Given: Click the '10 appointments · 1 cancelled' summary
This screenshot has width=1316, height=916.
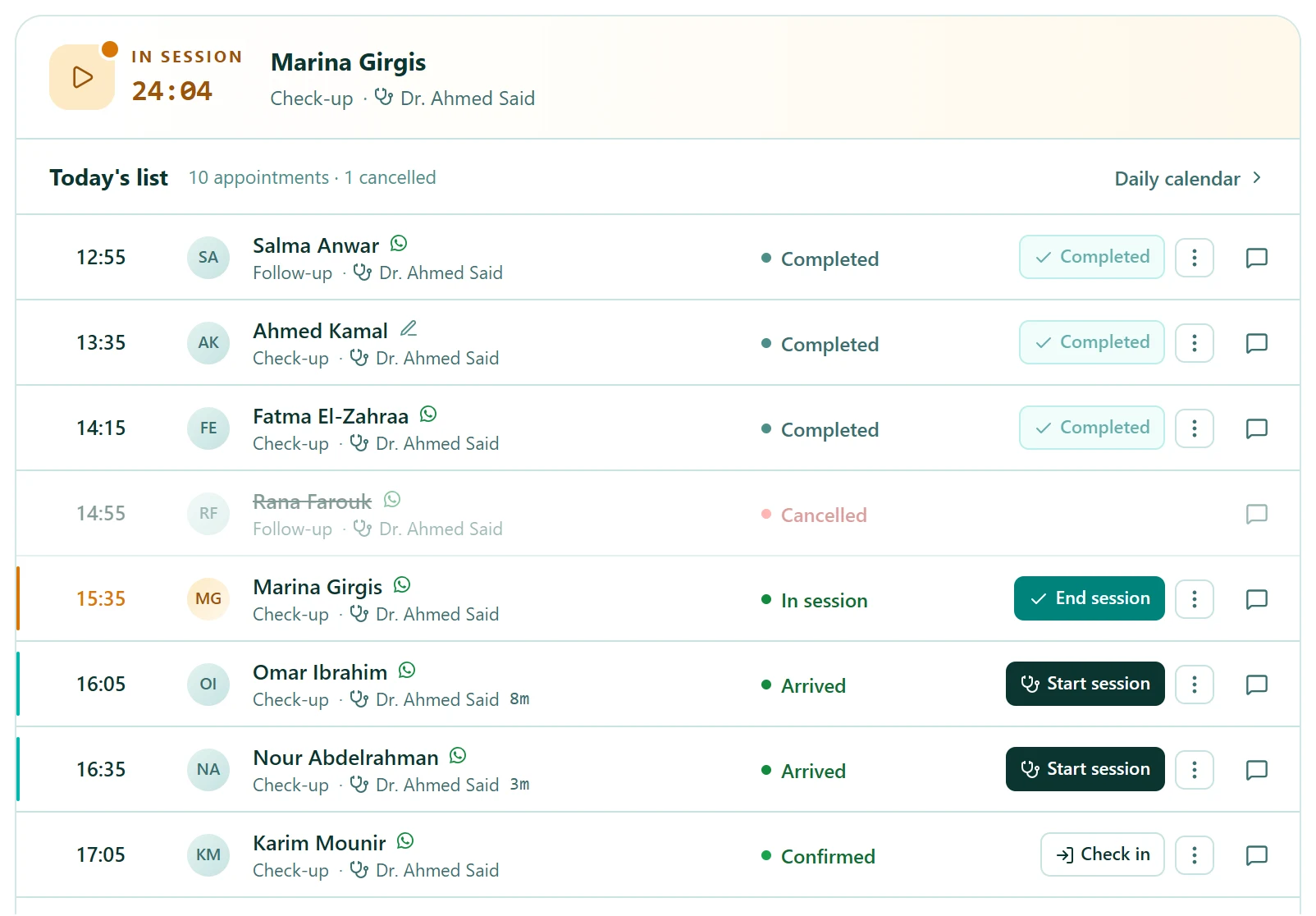Looking at the screenshot, I should [x=312, y=178].
